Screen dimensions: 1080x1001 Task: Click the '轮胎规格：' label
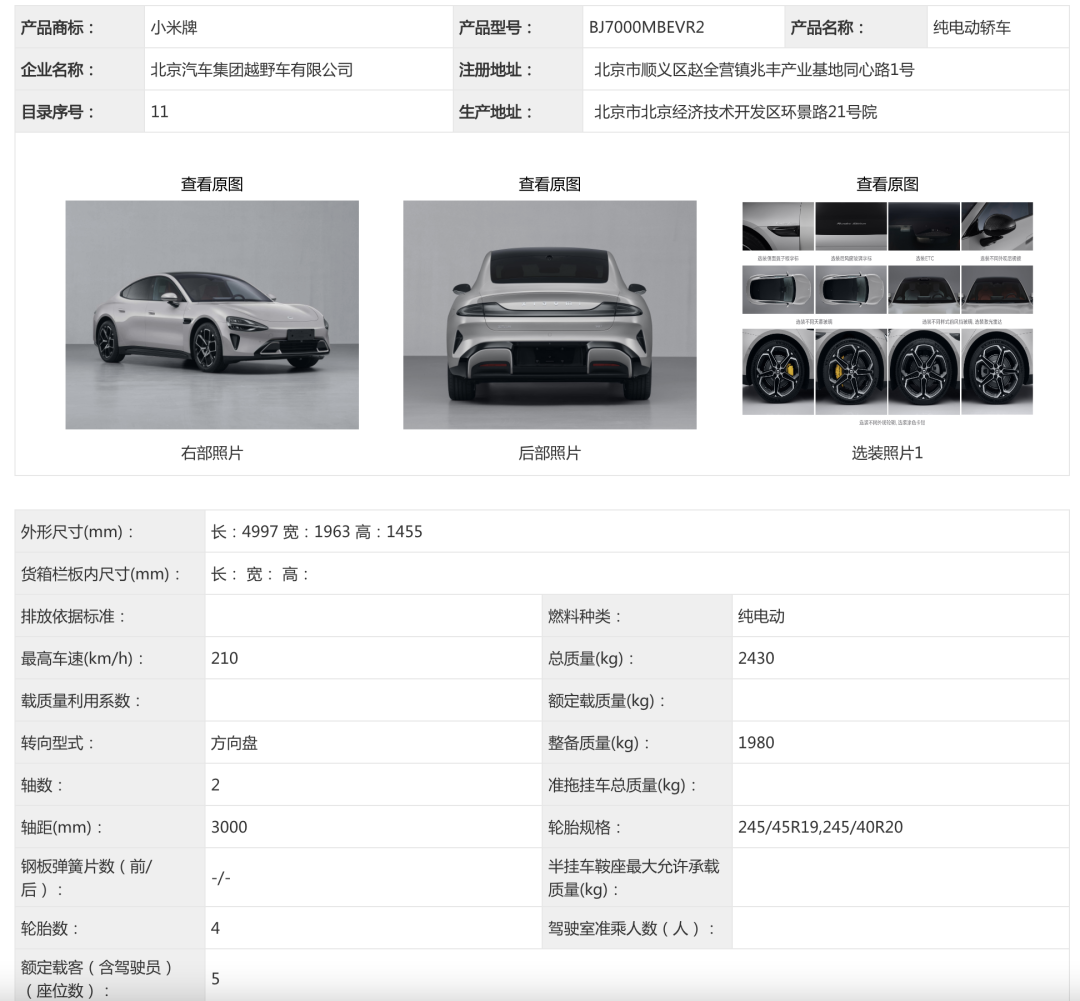tap(585, 827)
